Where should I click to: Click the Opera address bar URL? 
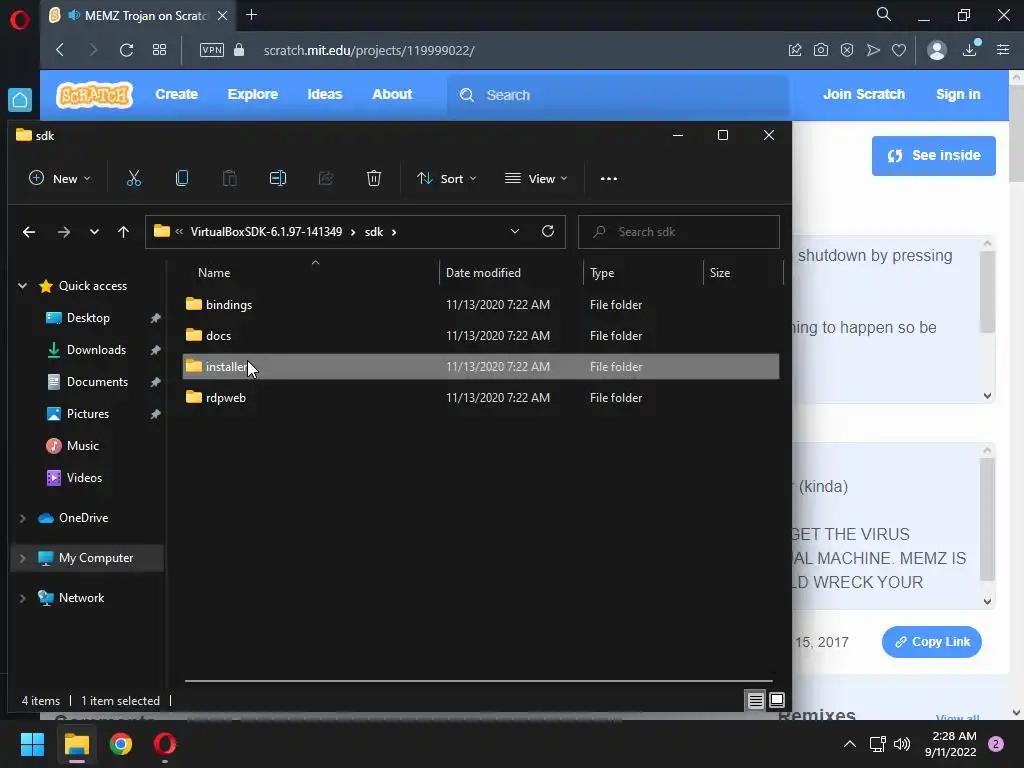click(x=369, y=50)
